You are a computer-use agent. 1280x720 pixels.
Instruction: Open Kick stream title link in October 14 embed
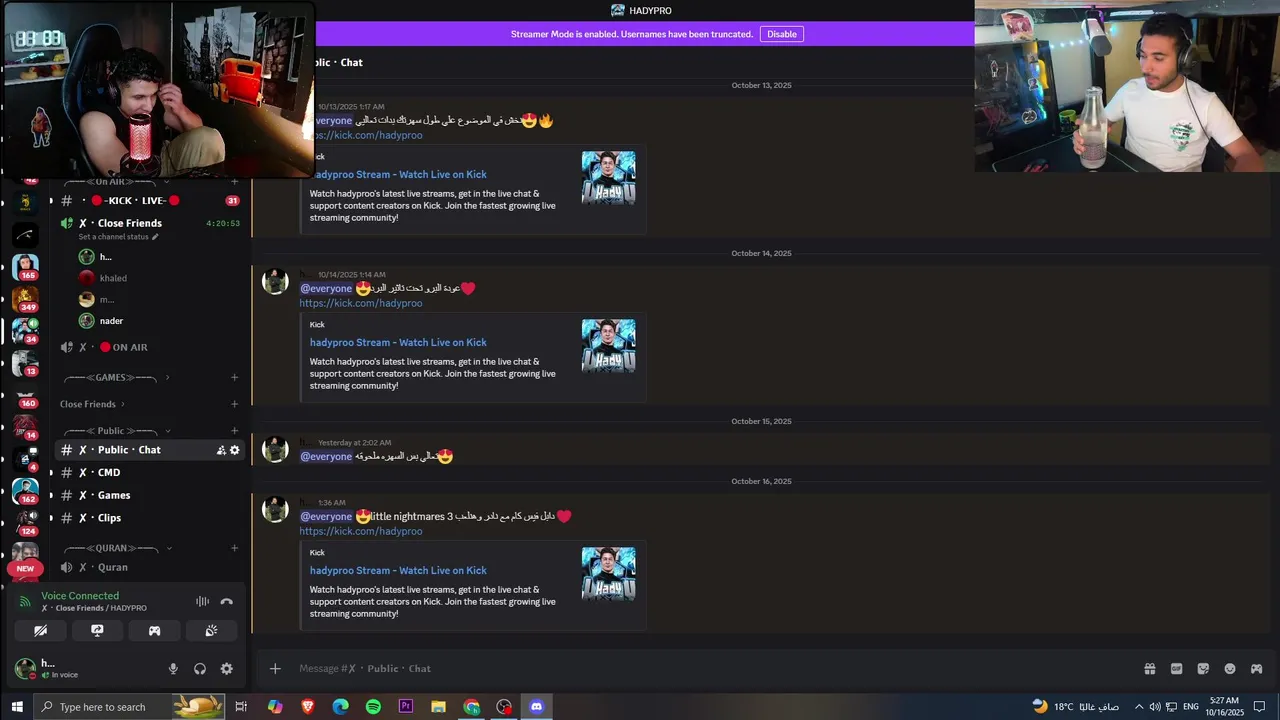pos(398,342)
